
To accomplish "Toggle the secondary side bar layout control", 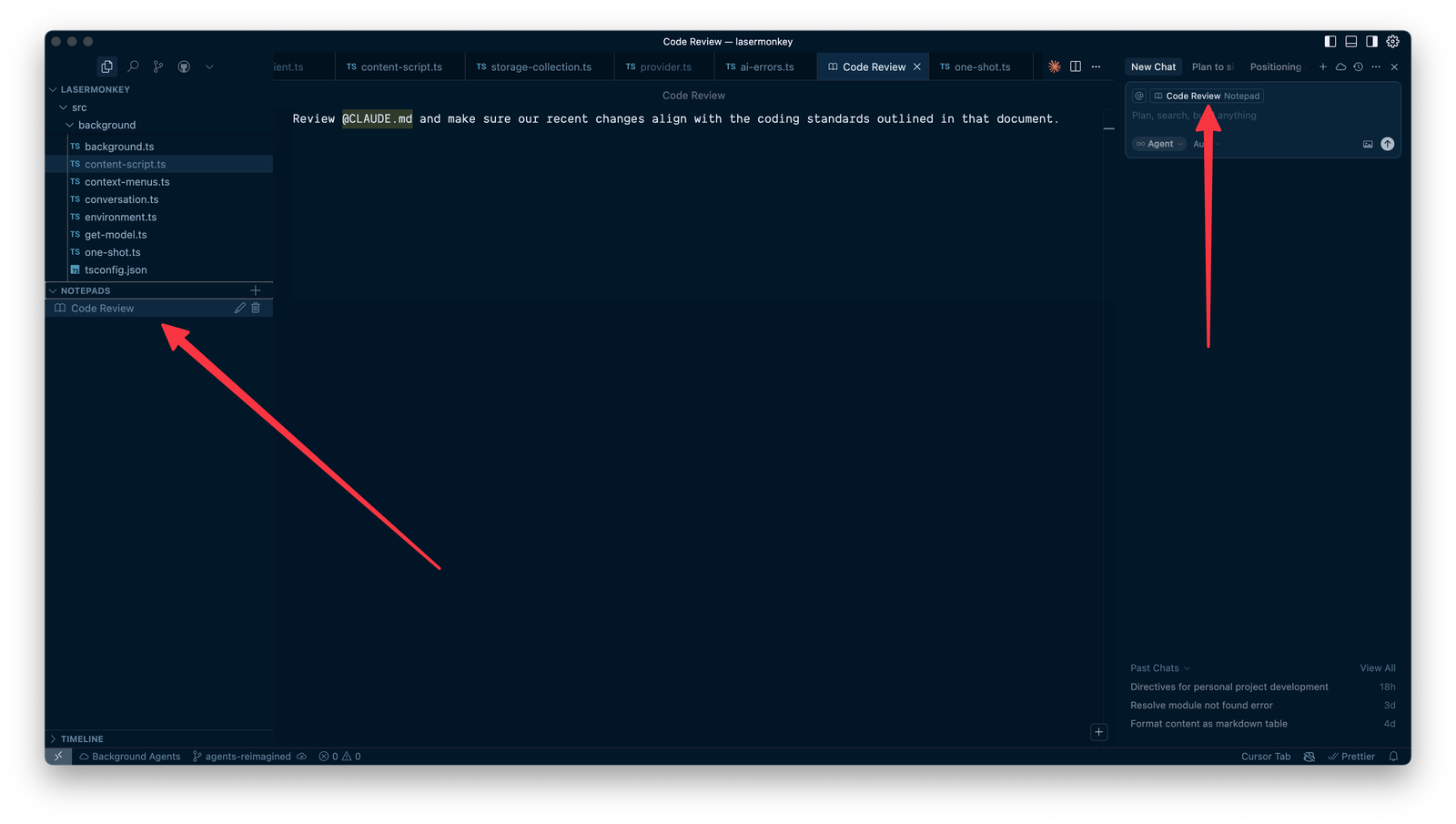I will (x=1371, y=41).
